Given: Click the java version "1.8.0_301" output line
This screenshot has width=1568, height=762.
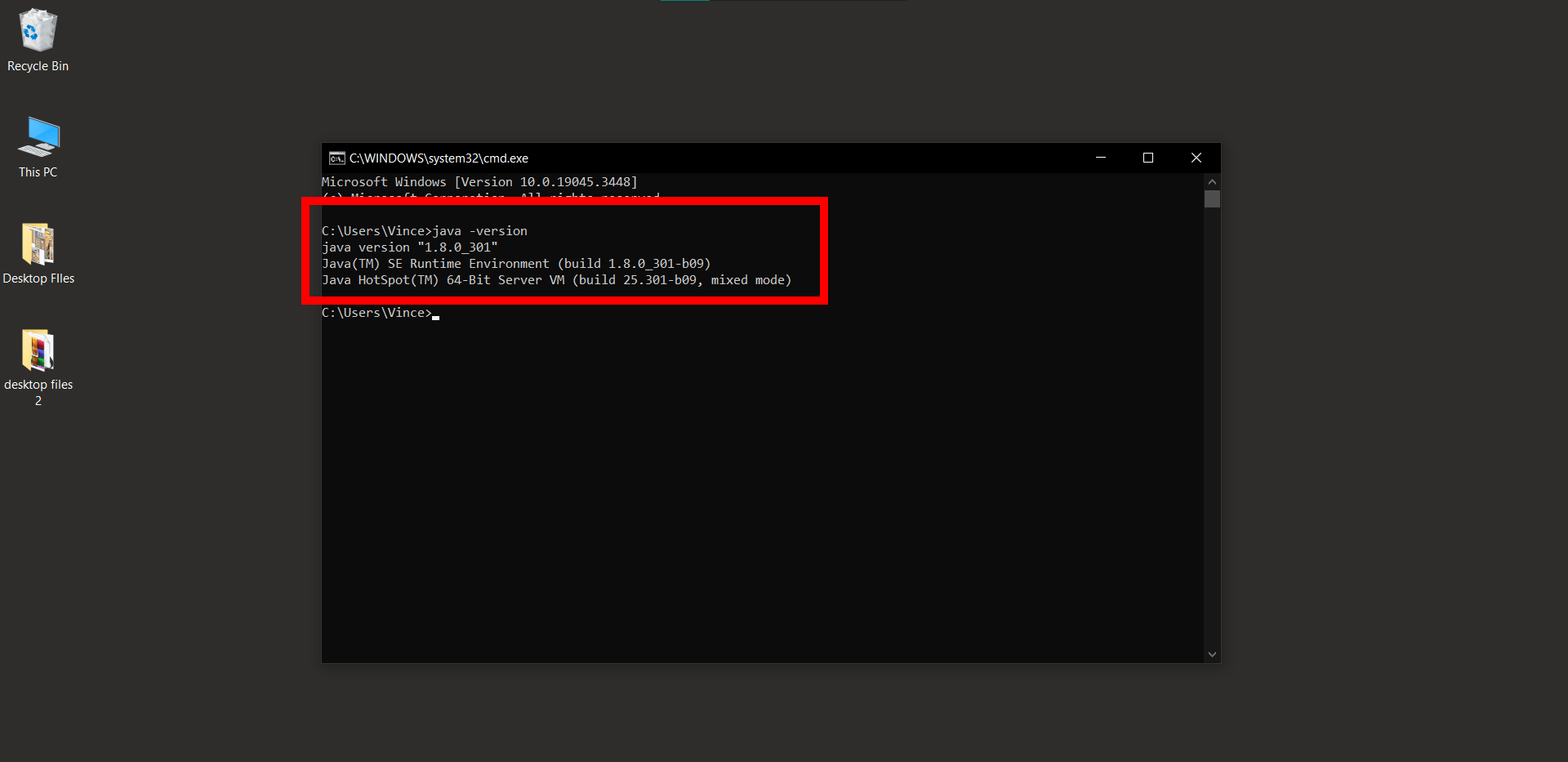Looking at the screenshot, I should (x=410, y=247).
